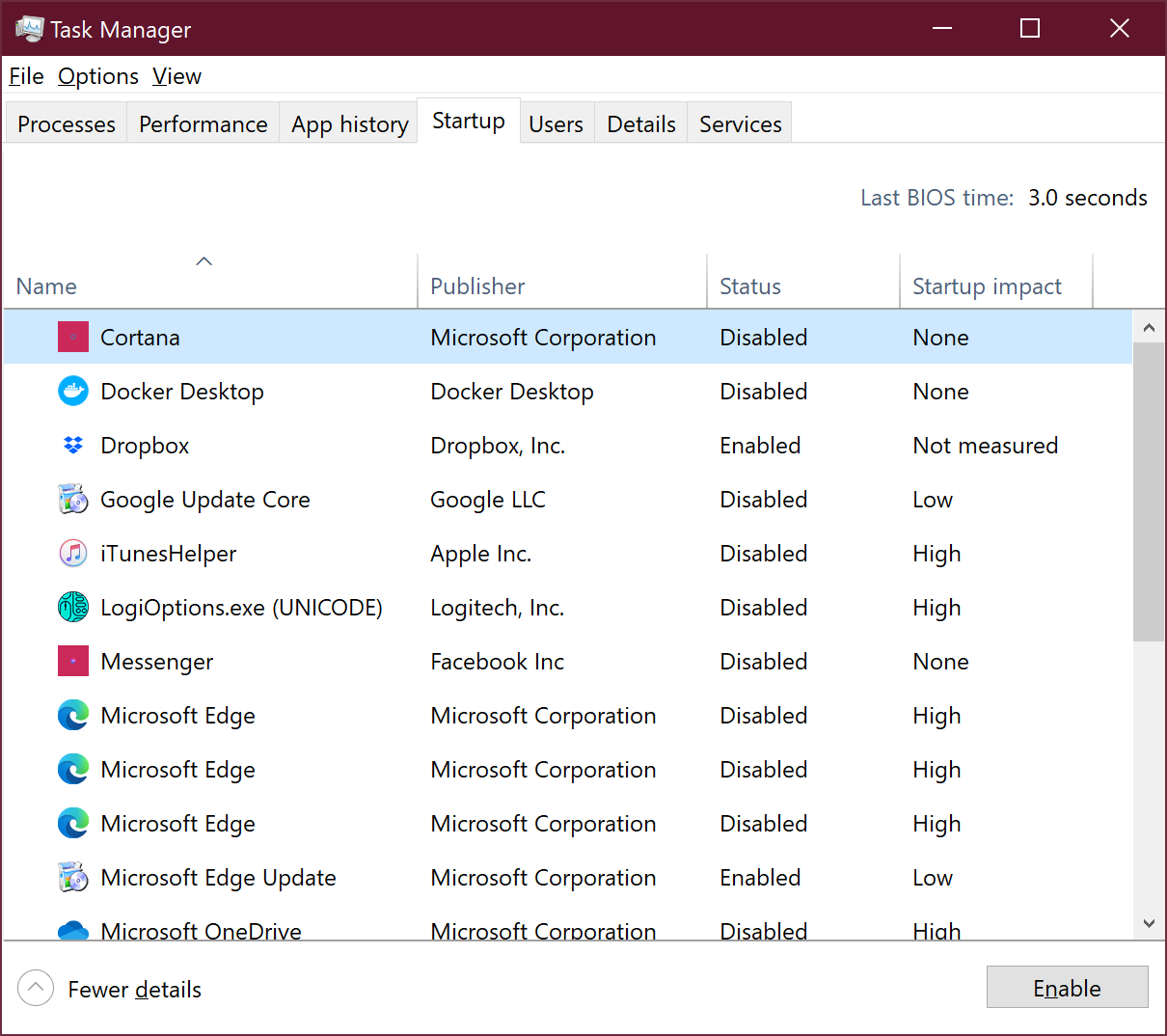Screen dimensions: 1167x1036
Task: Select the Cortana row name
Action: tap(140, 338)
